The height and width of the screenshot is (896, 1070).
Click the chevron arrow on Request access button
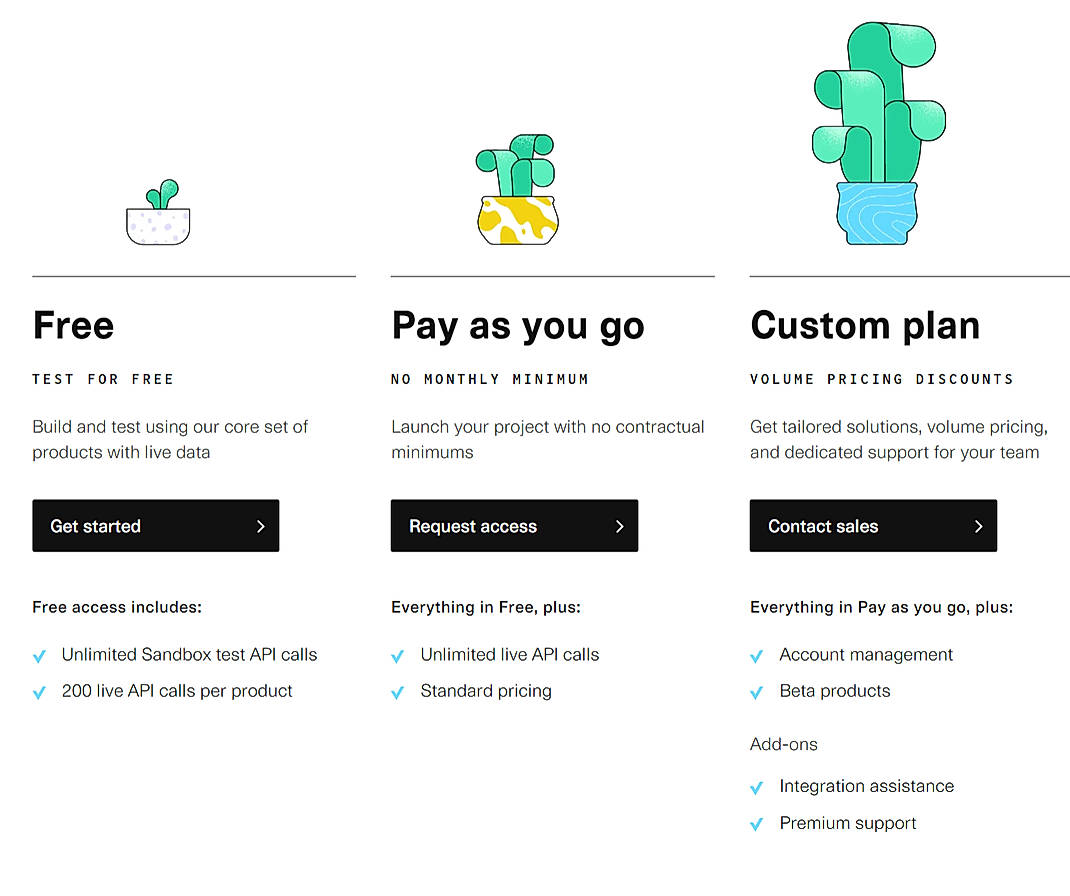click(x=620, y=525)
